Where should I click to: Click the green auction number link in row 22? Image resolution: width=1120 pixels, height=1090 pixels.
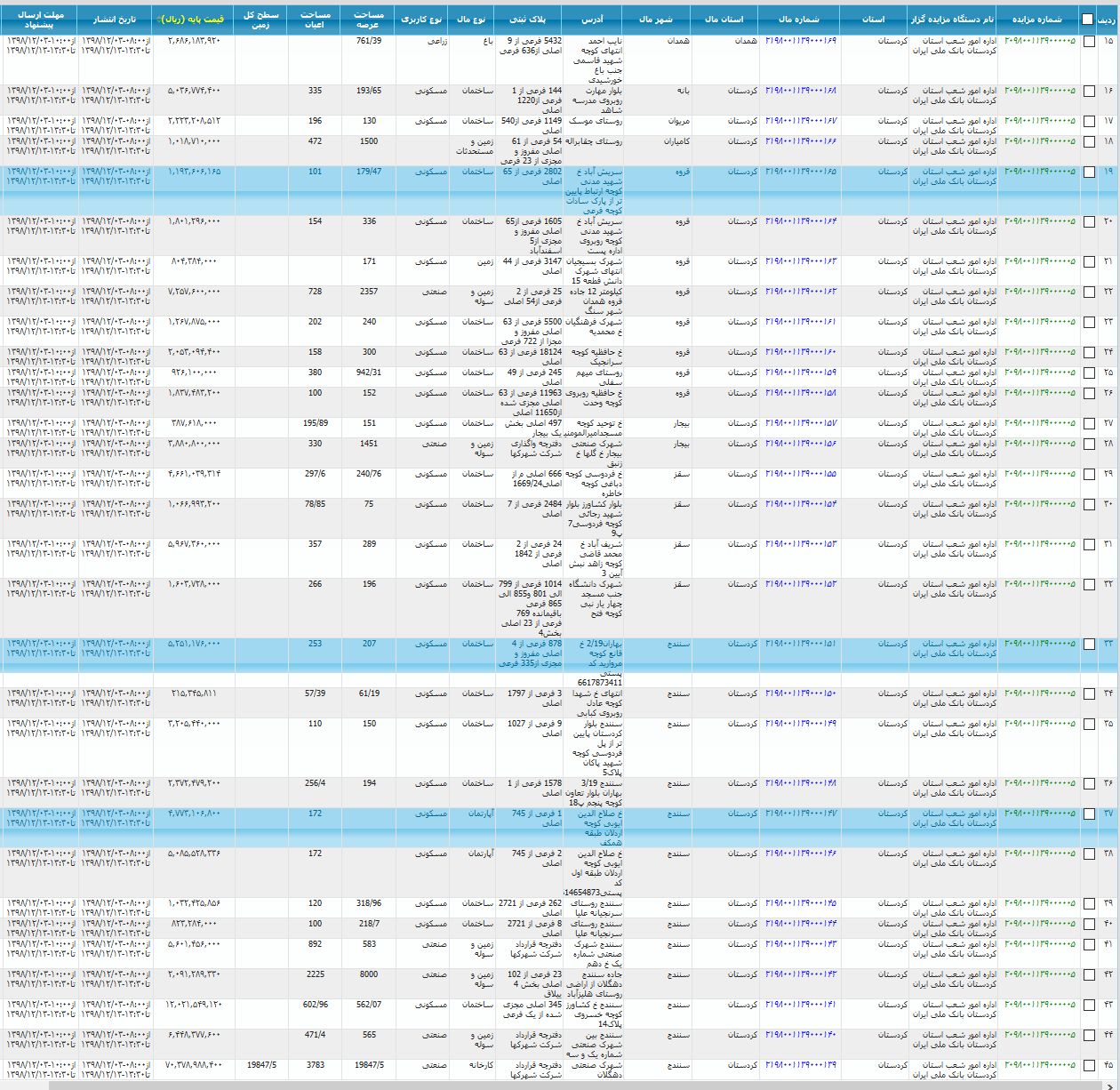(x=1039, y=292)
